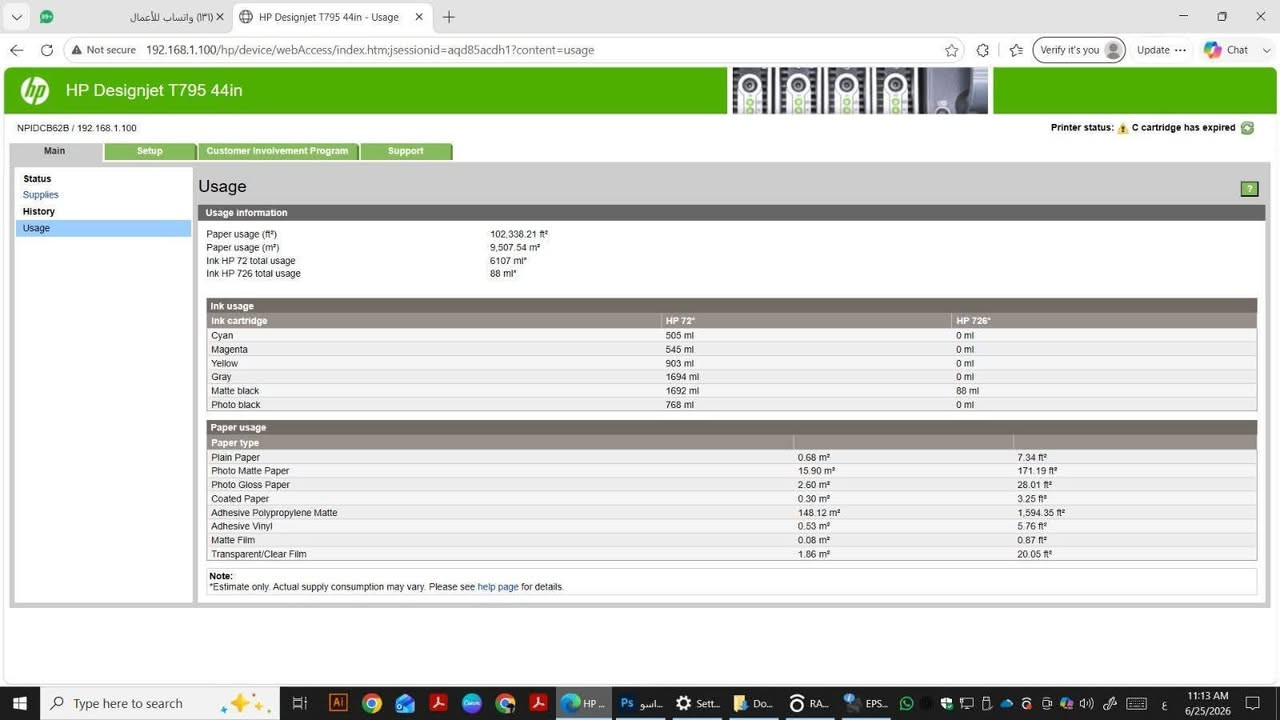
Task: Reload the page with browser refresh icon
Action: 46,50
